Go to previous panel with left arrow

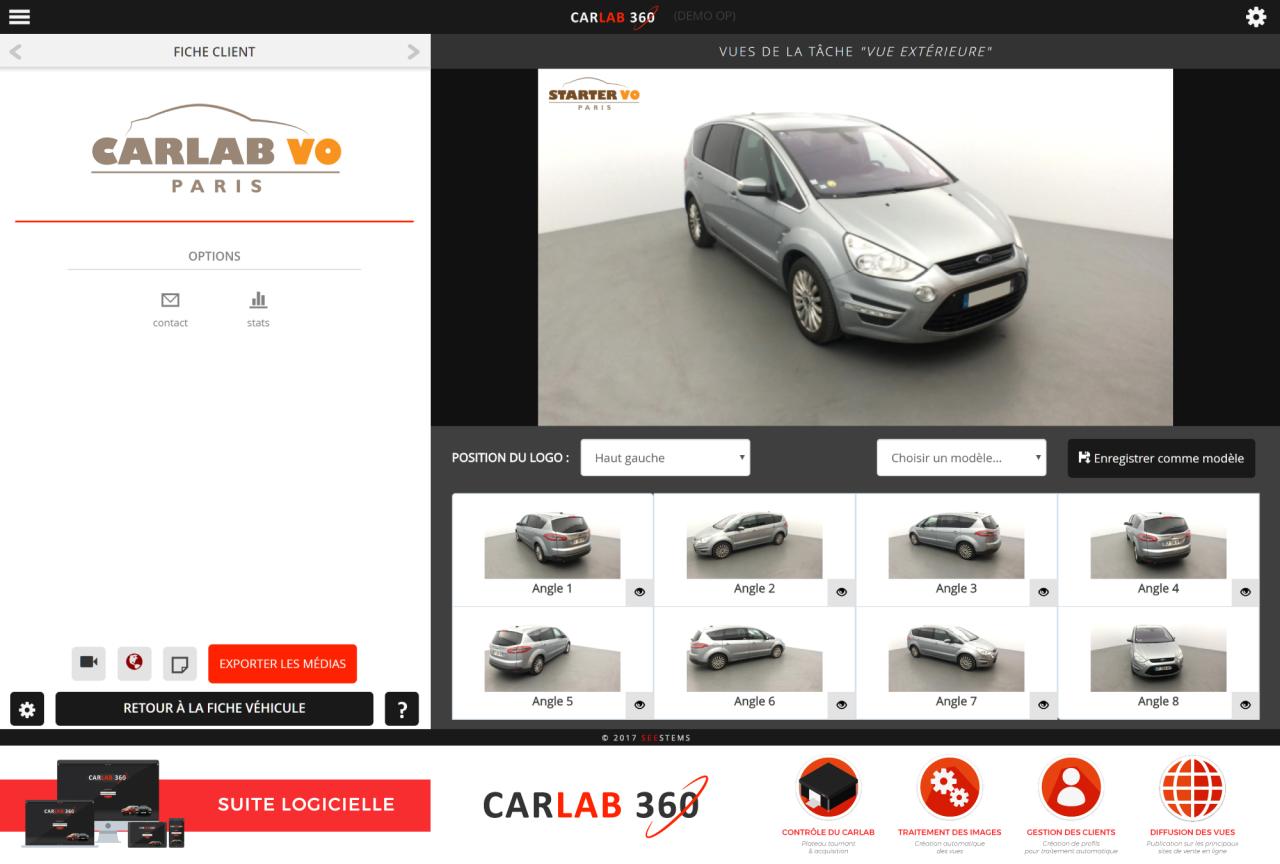[x=16, y=52]
